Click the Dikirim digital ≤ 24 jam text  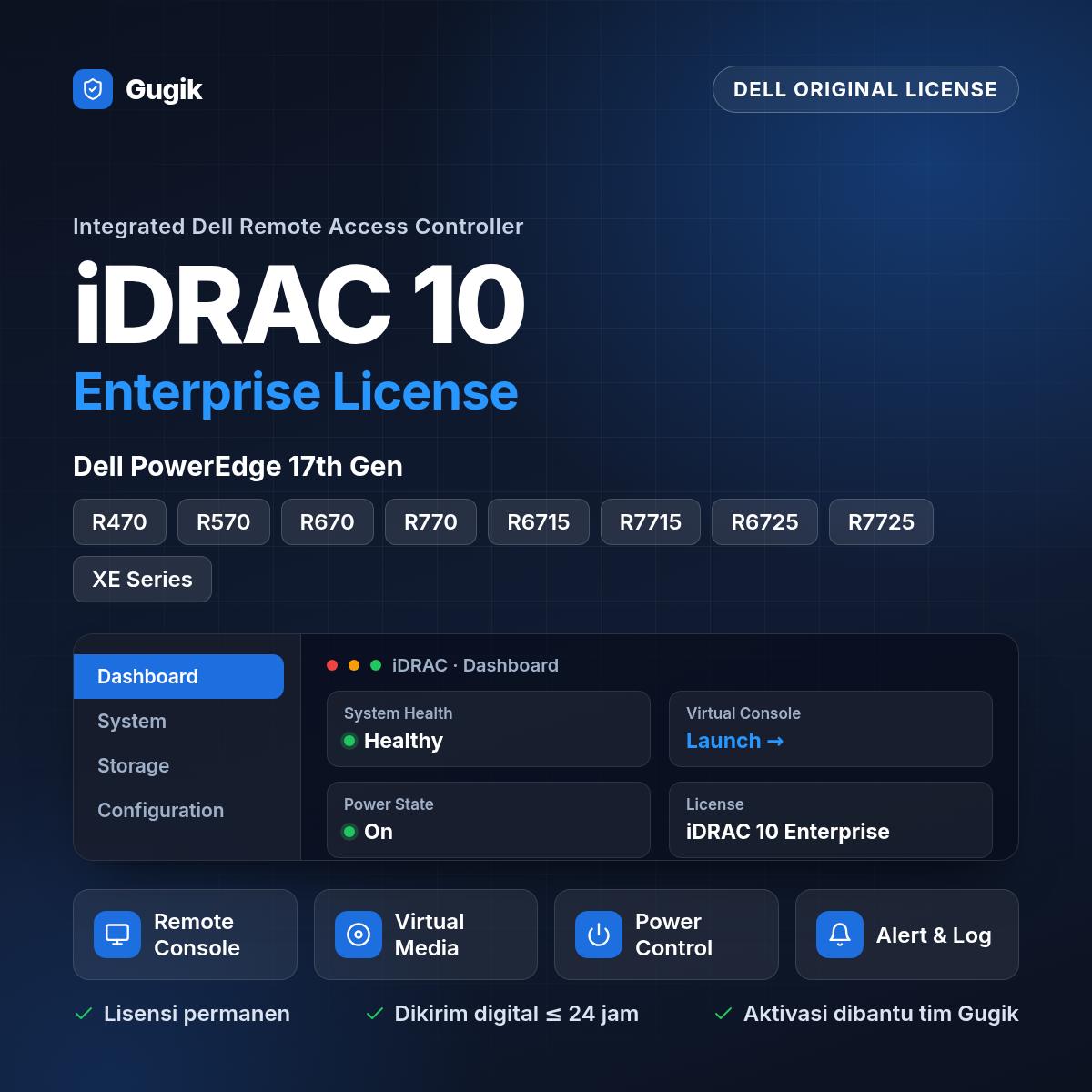click(x=516, y=1014)
